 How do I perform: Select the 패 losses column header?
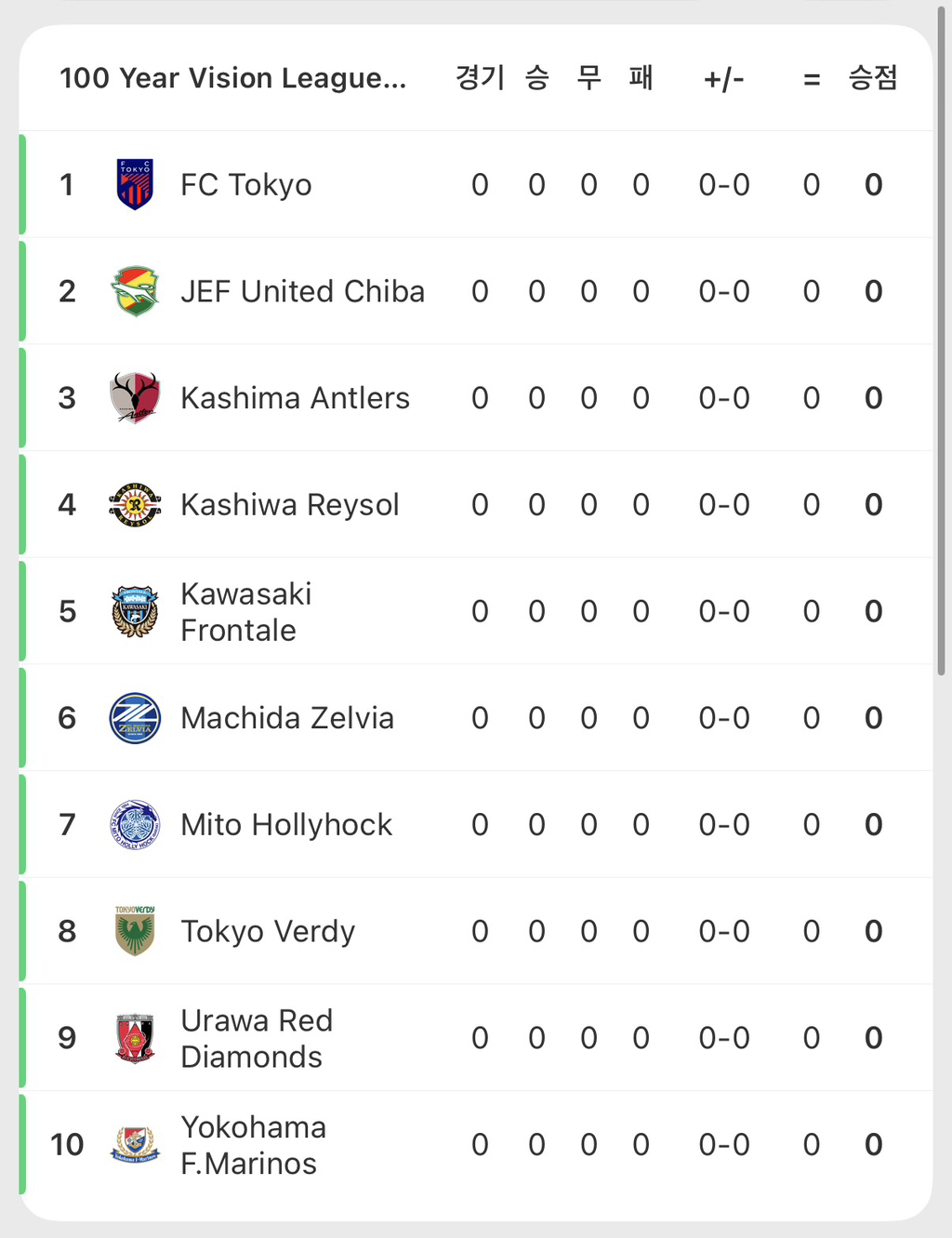pos(641,78)
